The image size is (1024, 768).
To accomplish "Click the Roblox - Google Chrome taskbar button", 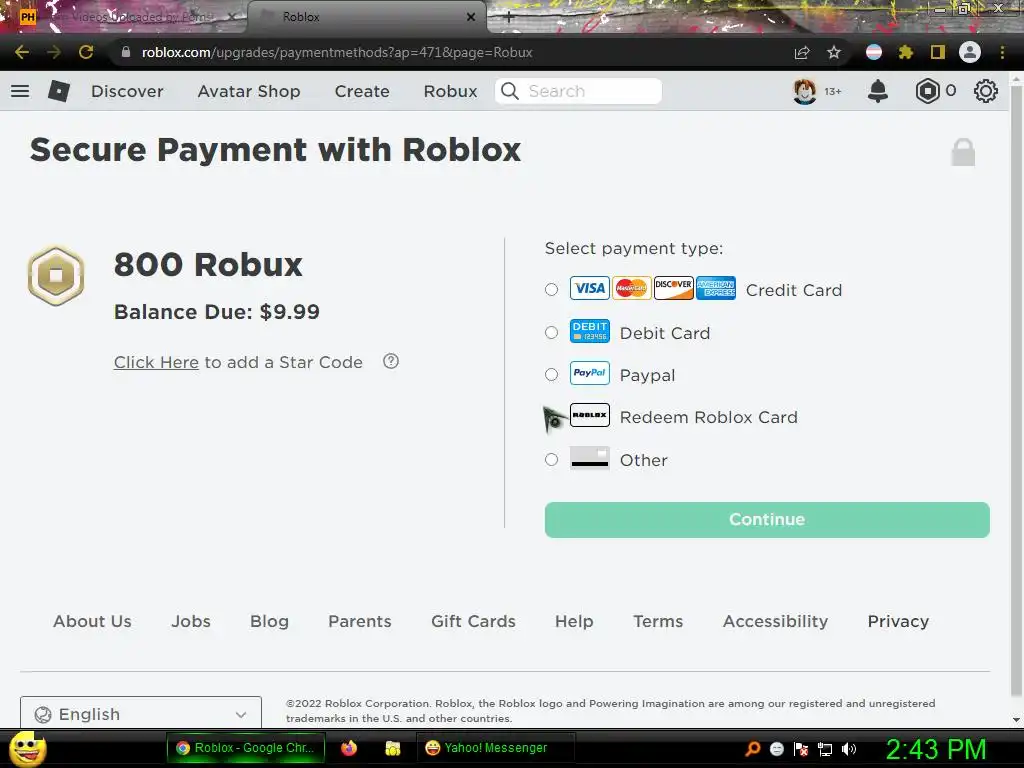I will tap(246, 748).
